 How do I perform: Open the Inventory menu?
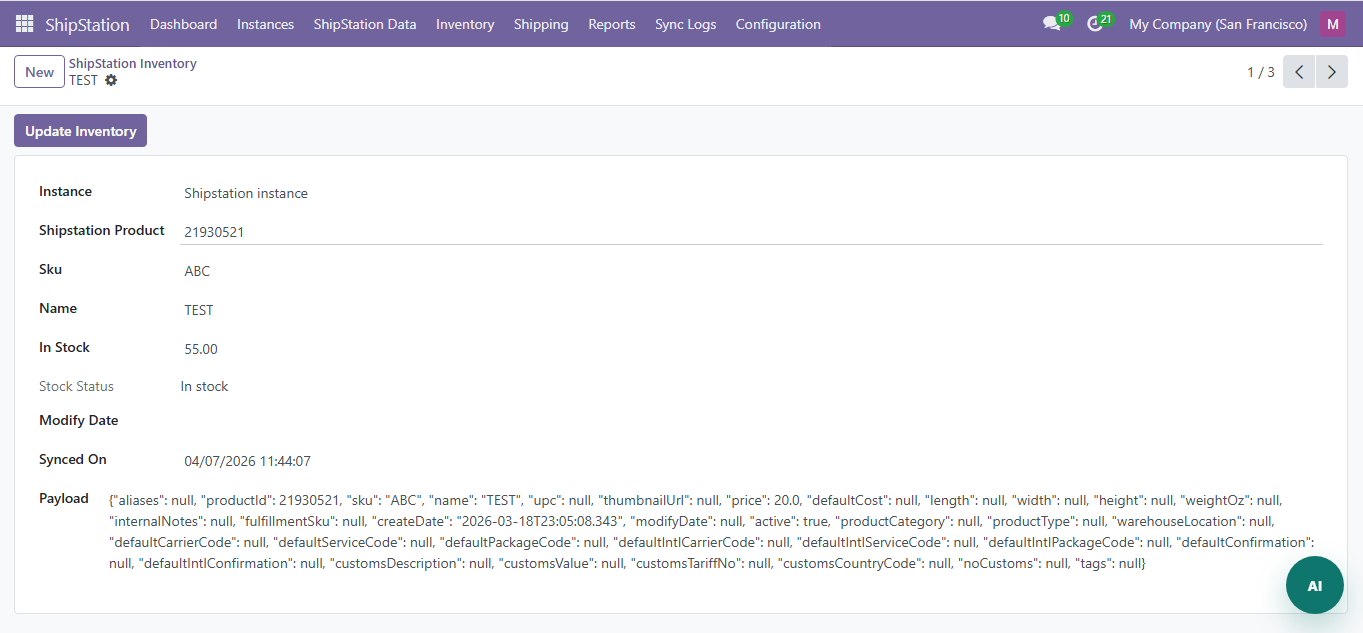[465, 24]
